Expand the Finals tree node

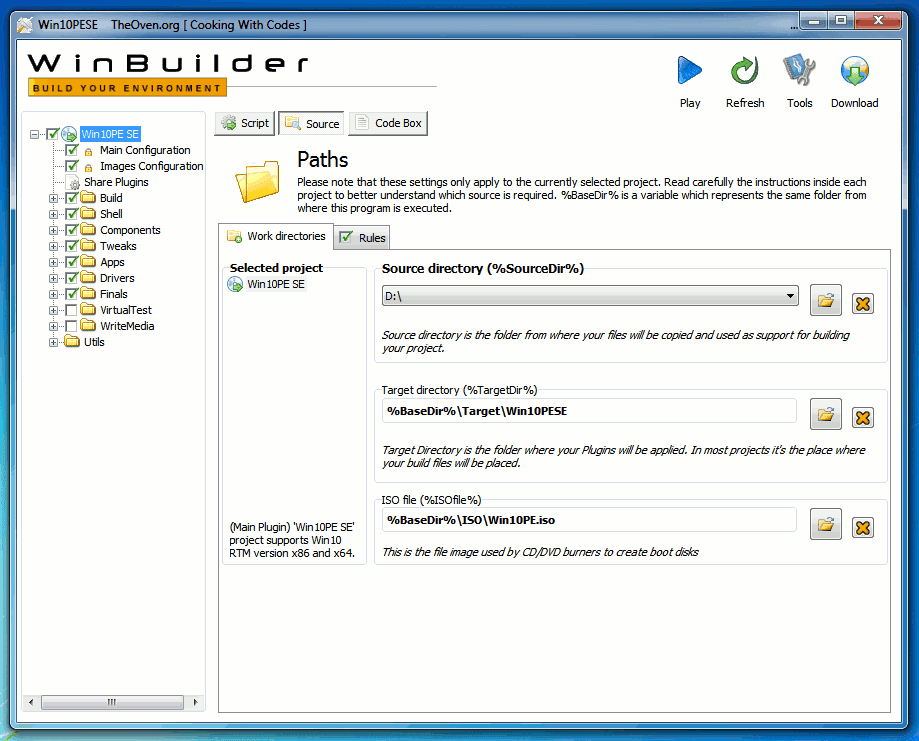click(53, 294)
